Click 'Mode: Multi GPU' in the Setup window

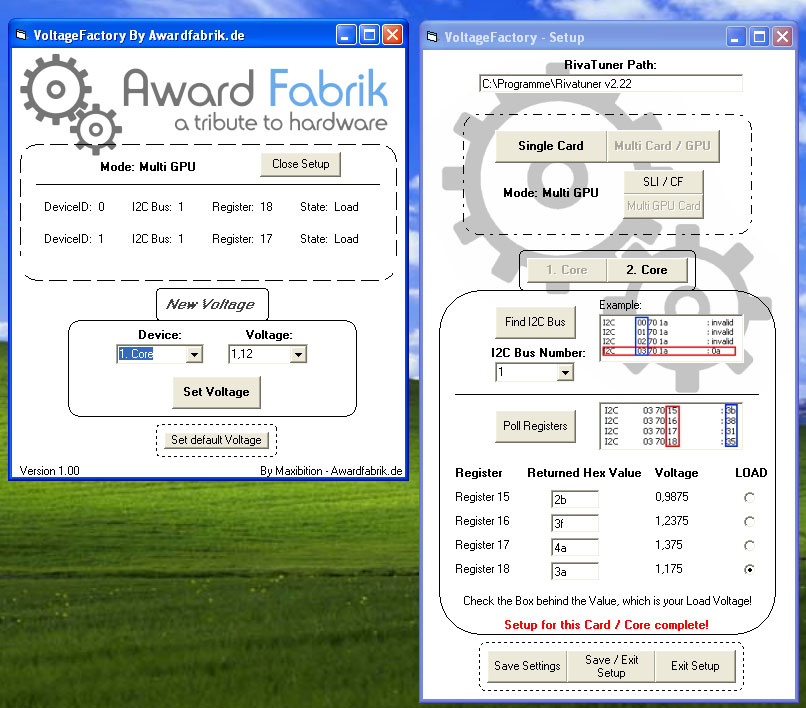(551, 193)
